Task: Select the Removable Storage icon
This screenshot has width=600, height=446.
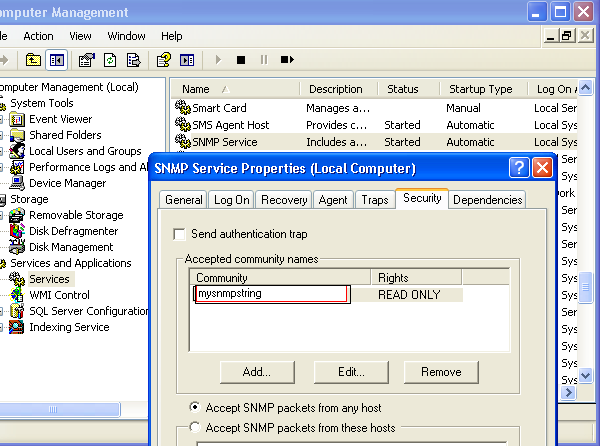Action: 17,215
